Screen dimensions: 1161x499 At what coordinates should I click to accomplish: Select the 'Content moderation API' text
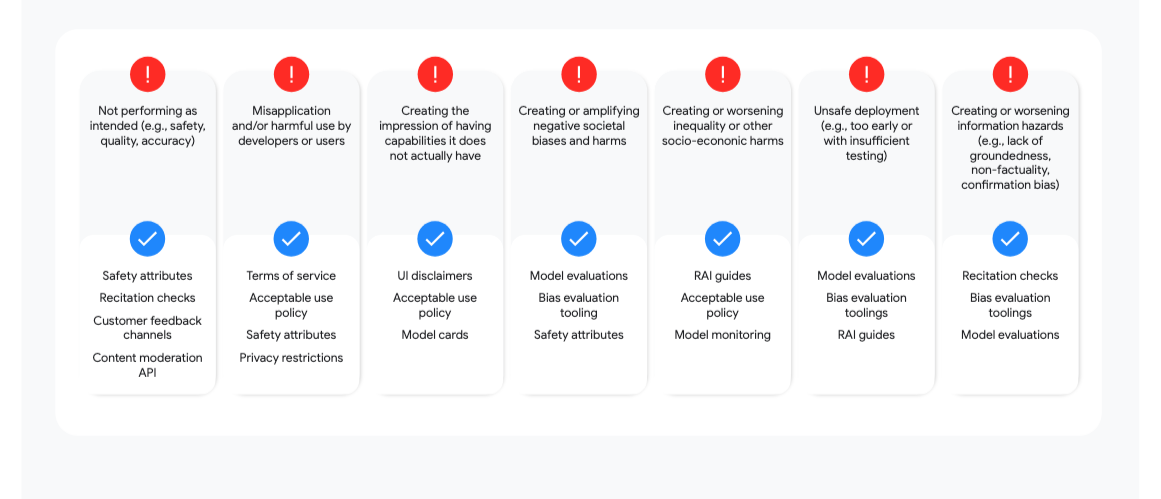click(148, 365)
